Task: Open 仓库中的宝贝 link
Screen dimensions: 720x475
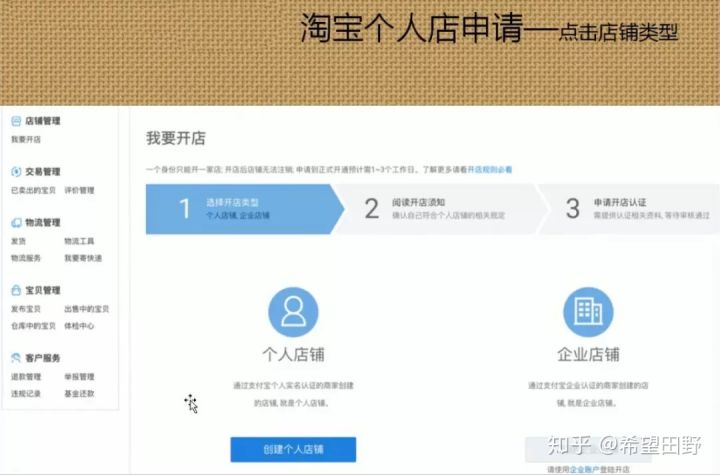Action: (x=34, y=326)
